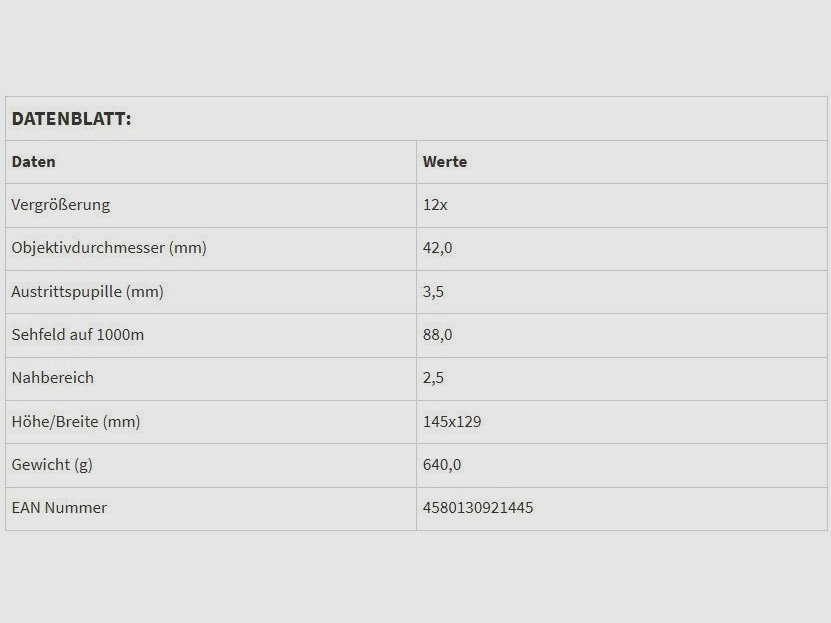Click the Werte column header

click(444, 162)
